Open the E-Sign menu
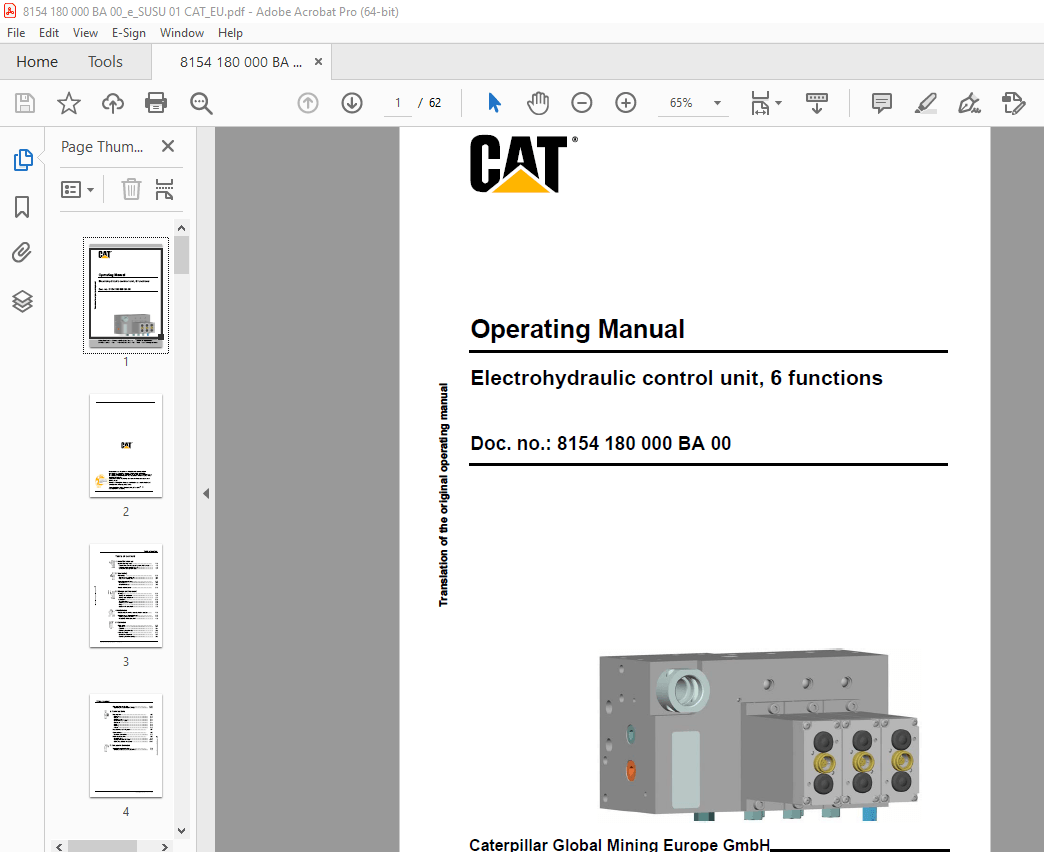This screenshot has width=1044, height=852. [129, 33]
